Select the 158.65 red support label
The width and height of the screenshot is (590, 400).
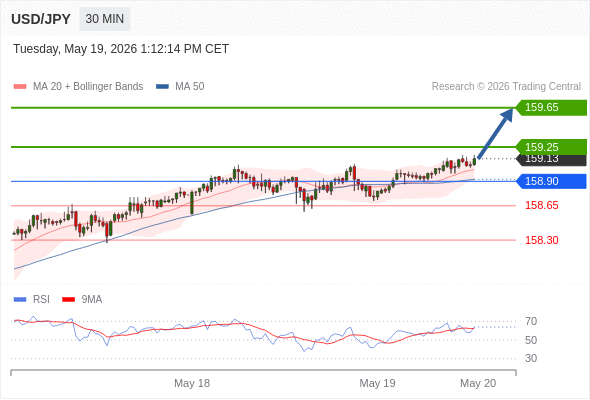point(541,205)
